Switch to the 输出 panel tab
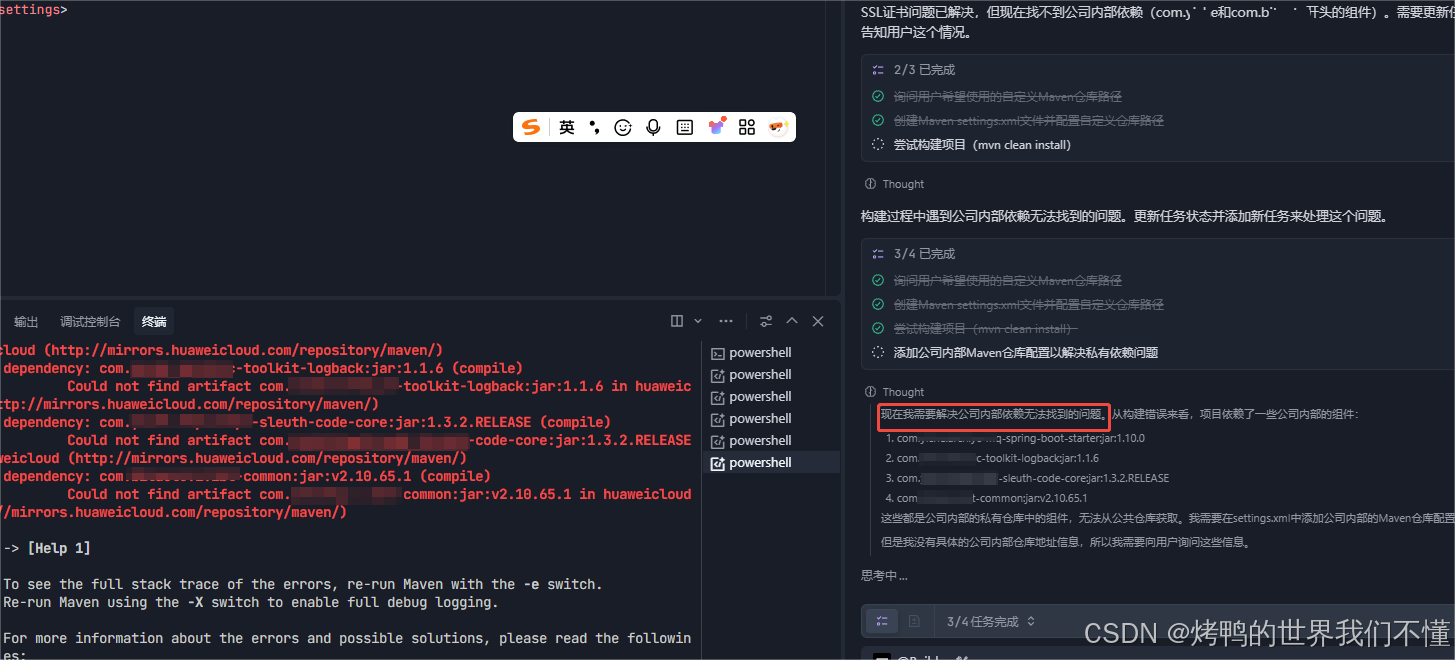 click(26, 321)
